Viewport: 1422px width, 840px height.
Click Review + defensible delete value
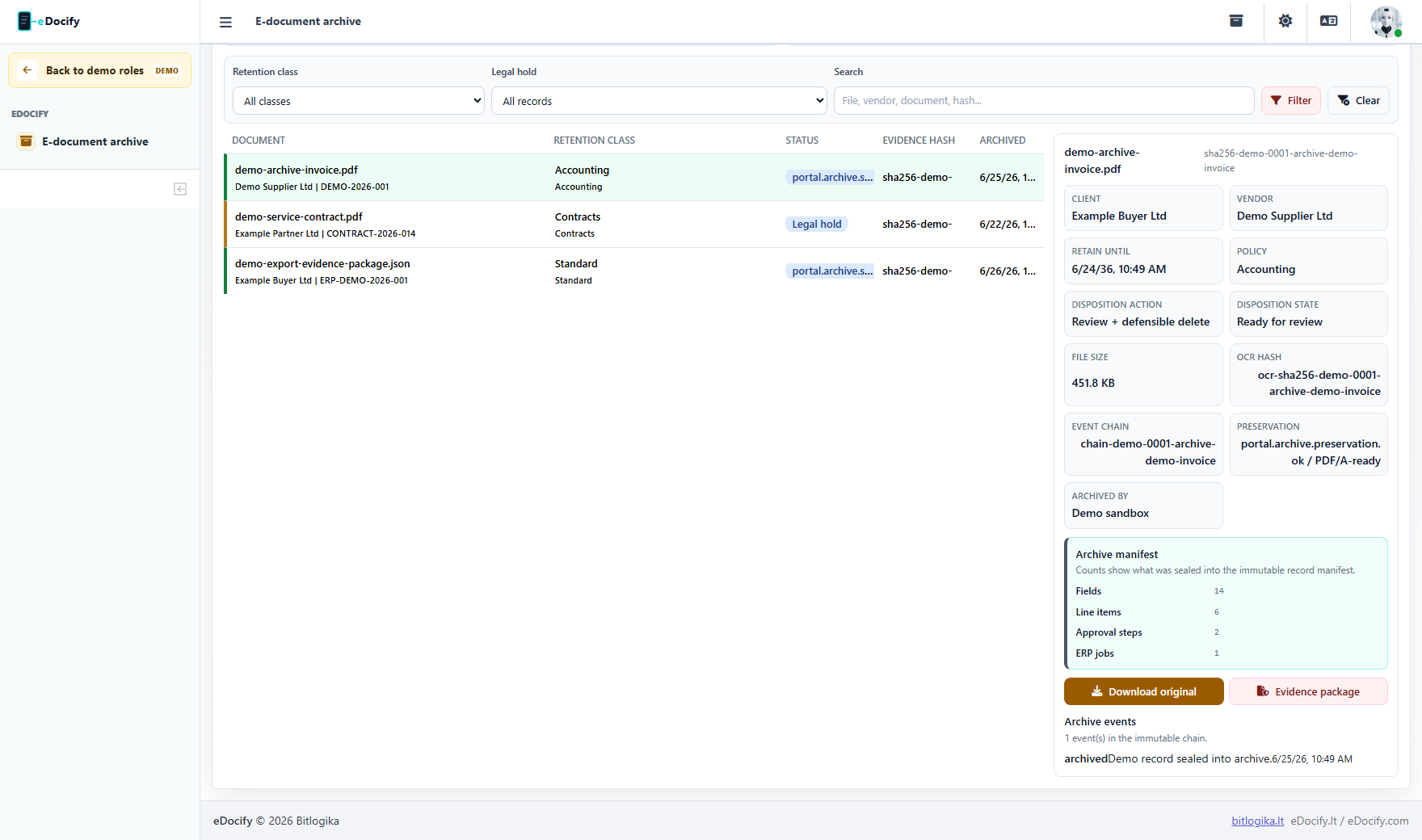pyautogui.click(x=1141, y=321)
